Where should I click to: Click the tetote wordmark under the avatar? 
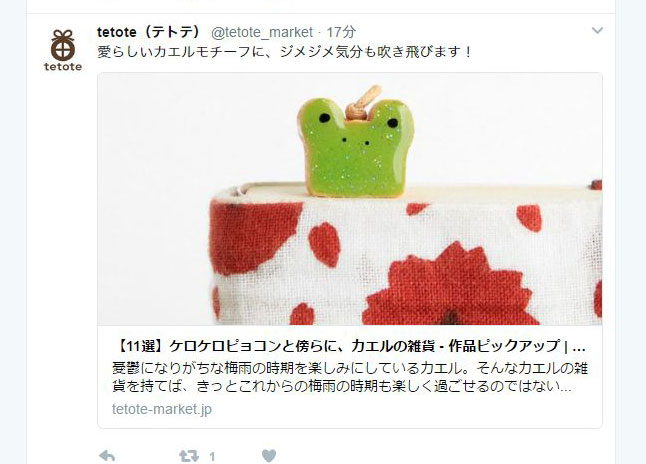[63, 67]
